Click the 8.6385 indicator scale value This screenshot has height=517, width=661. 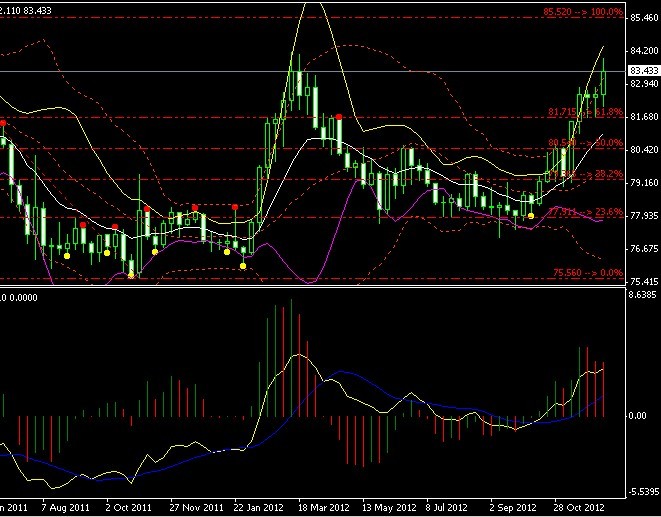pyautogui.click(x=642, y=294)
